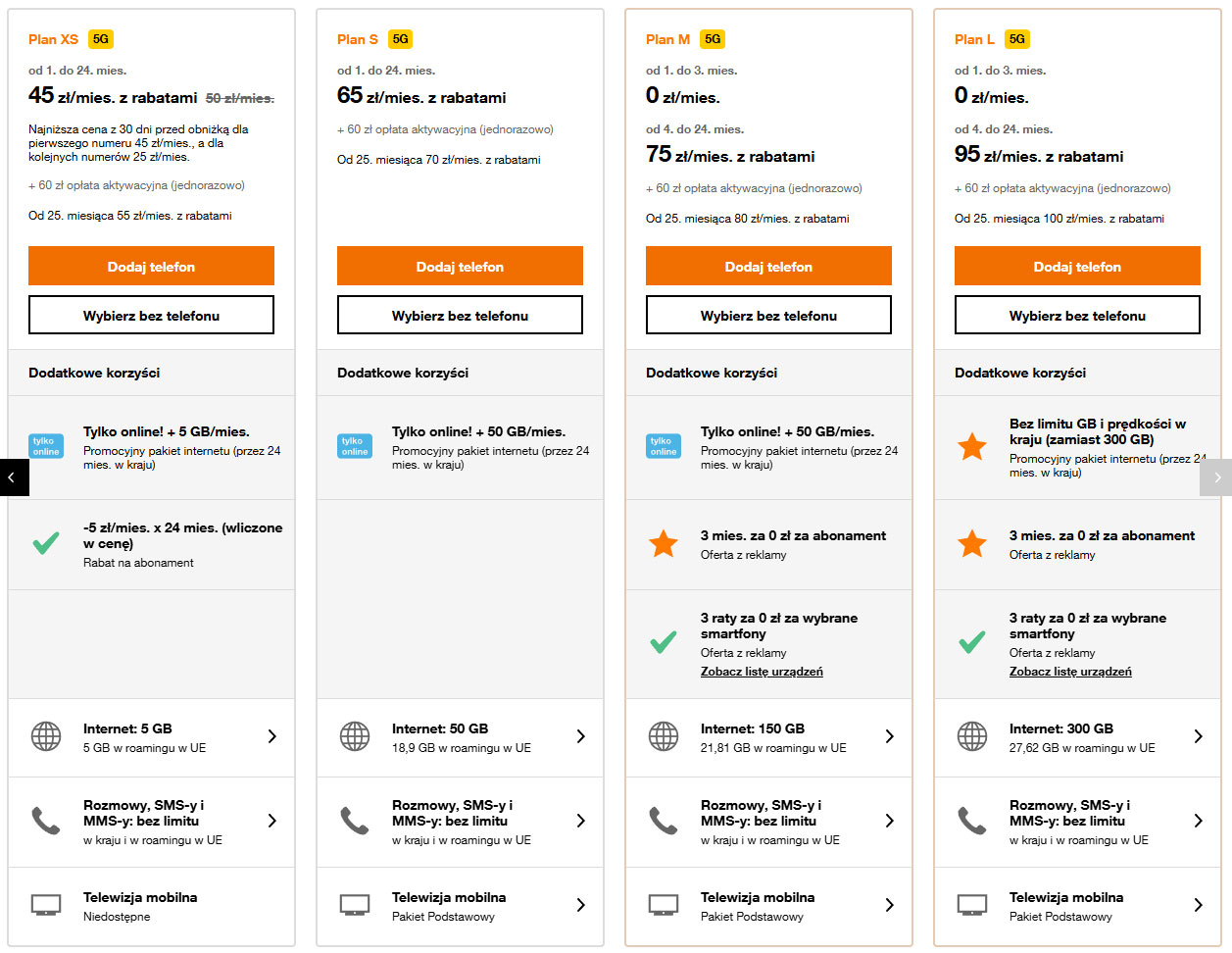Expand Internet: 50 GB details in Plan S
Screen dimensions: 1232x953
(x=460, y=737)
